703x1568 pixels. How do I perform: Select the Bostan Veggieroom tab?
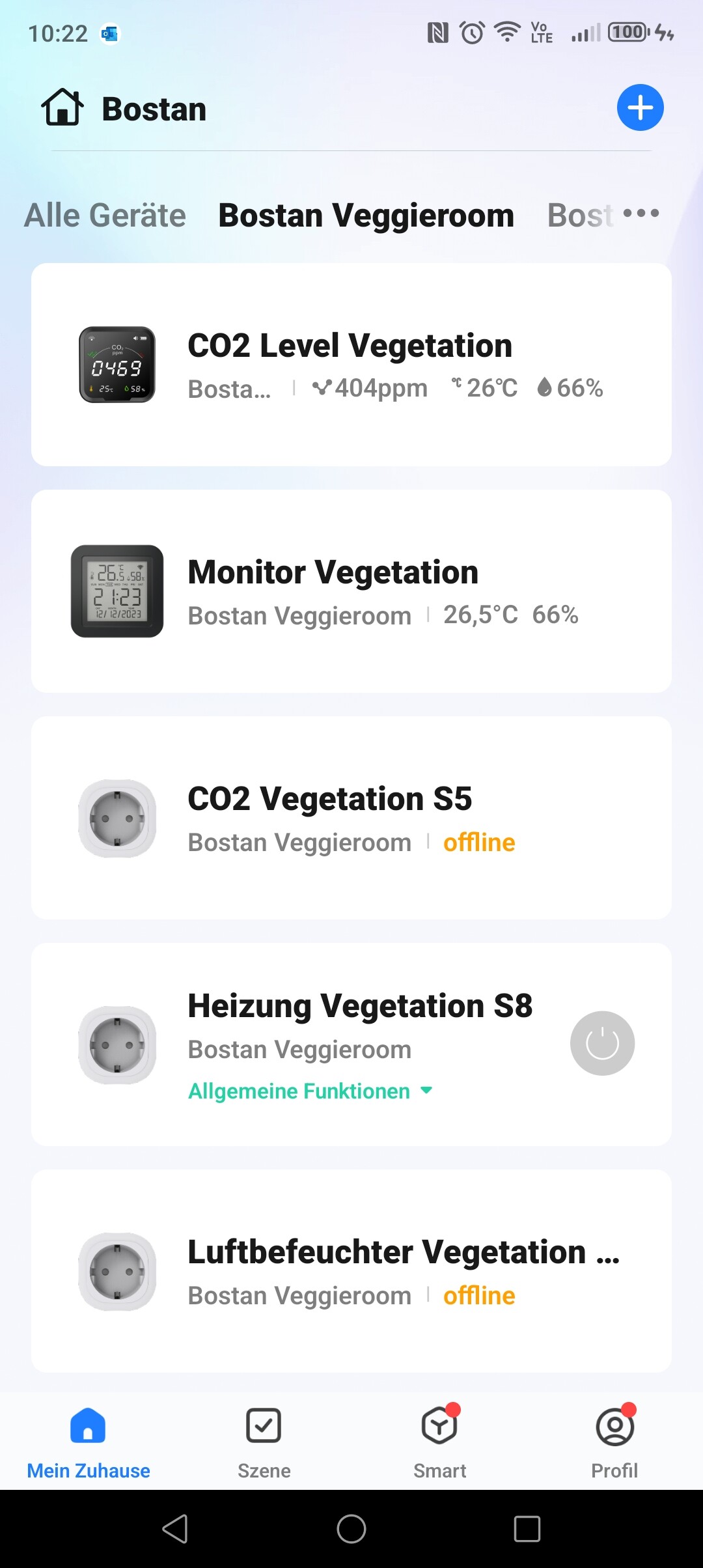pyautogui.click(x=366, y=216)
